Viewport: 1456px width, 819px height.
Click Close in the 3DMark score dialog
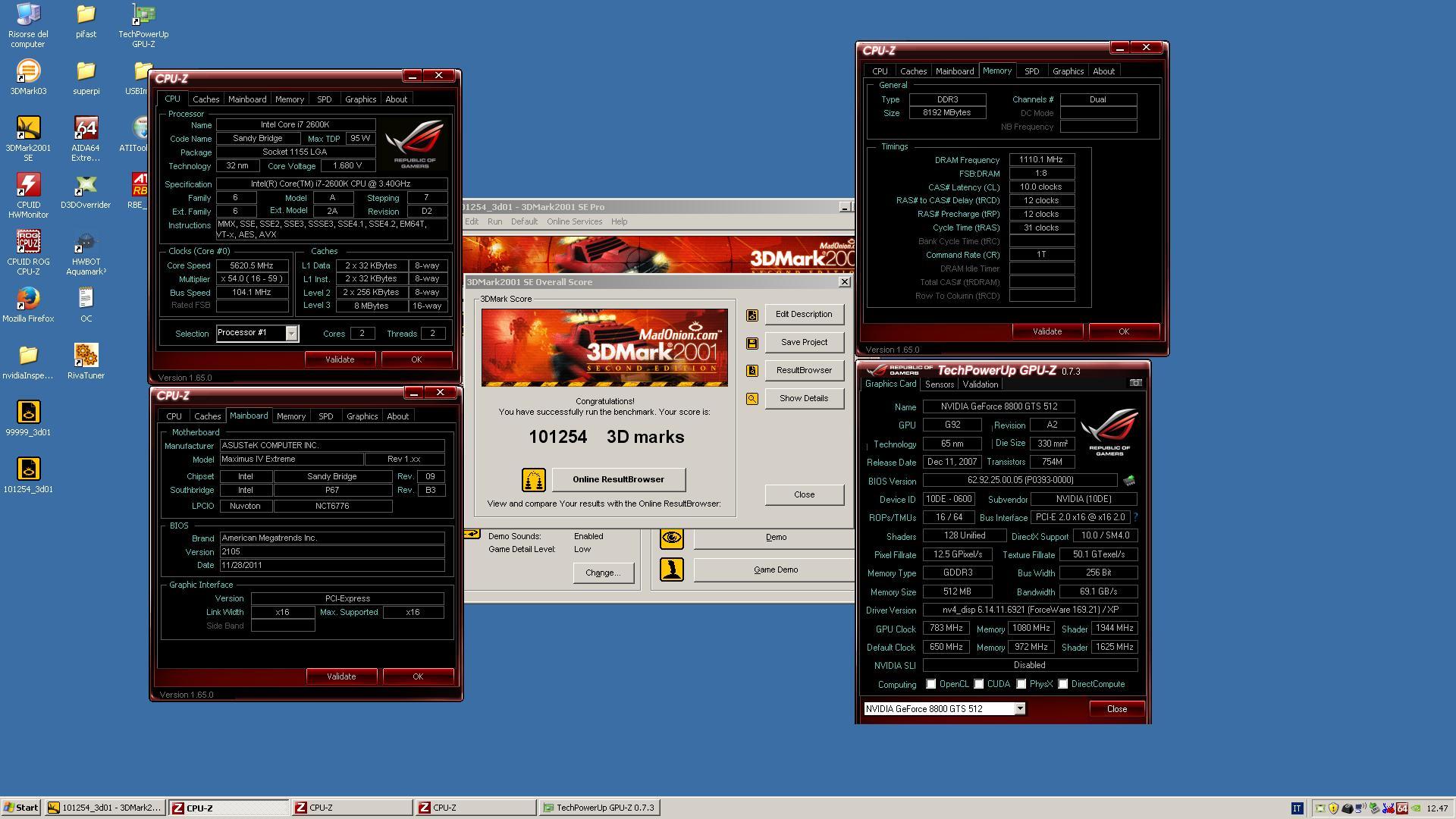point(804,494)
